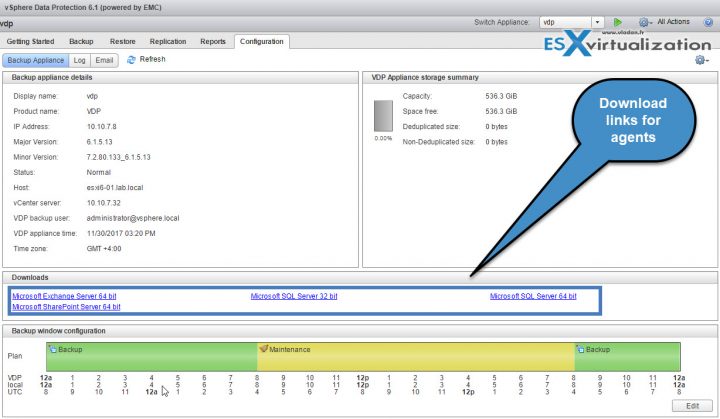Open the gear settings icon below the logo
This screenshot has height=419, width=720.
click(702, 60)
